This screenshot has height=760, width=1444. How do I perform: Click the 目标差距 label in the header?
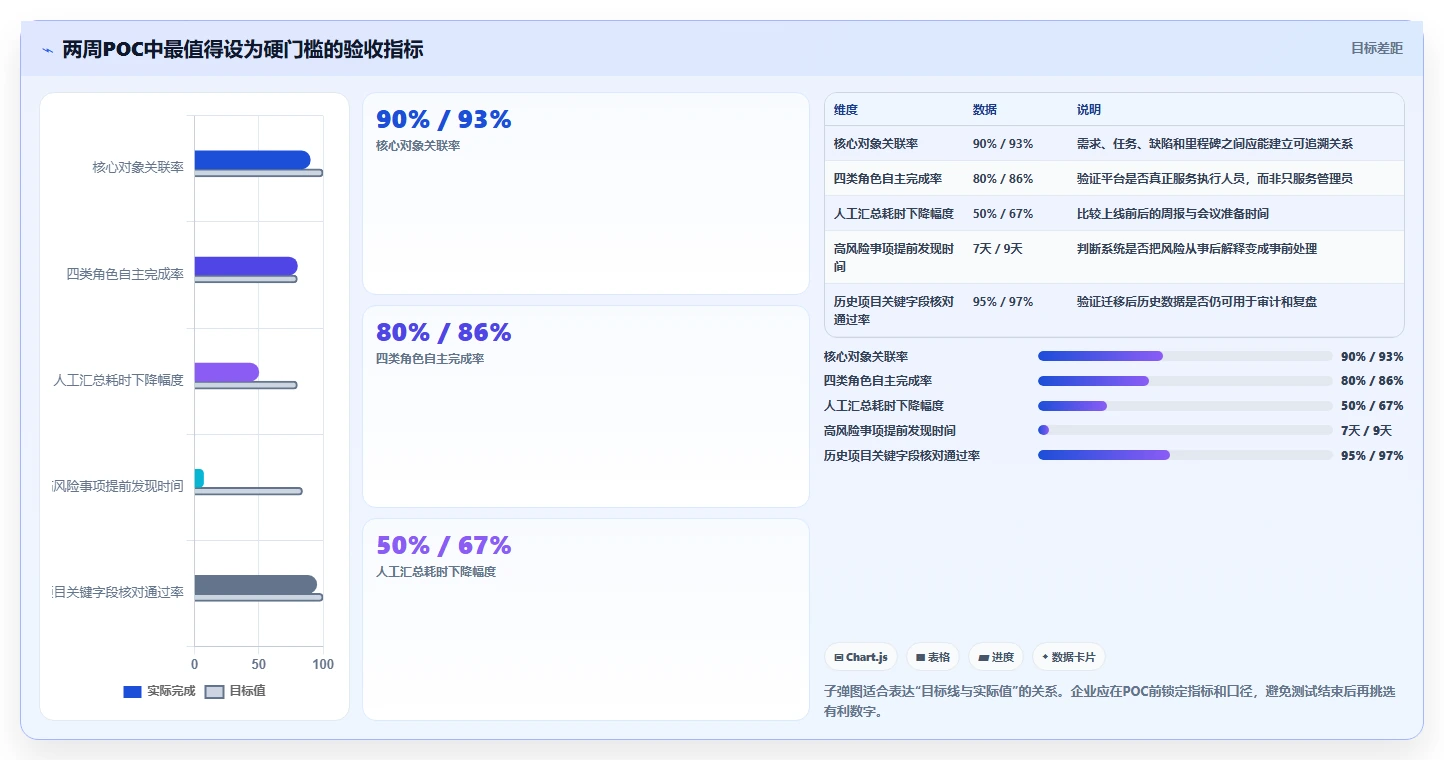[x=1377, y=48]
